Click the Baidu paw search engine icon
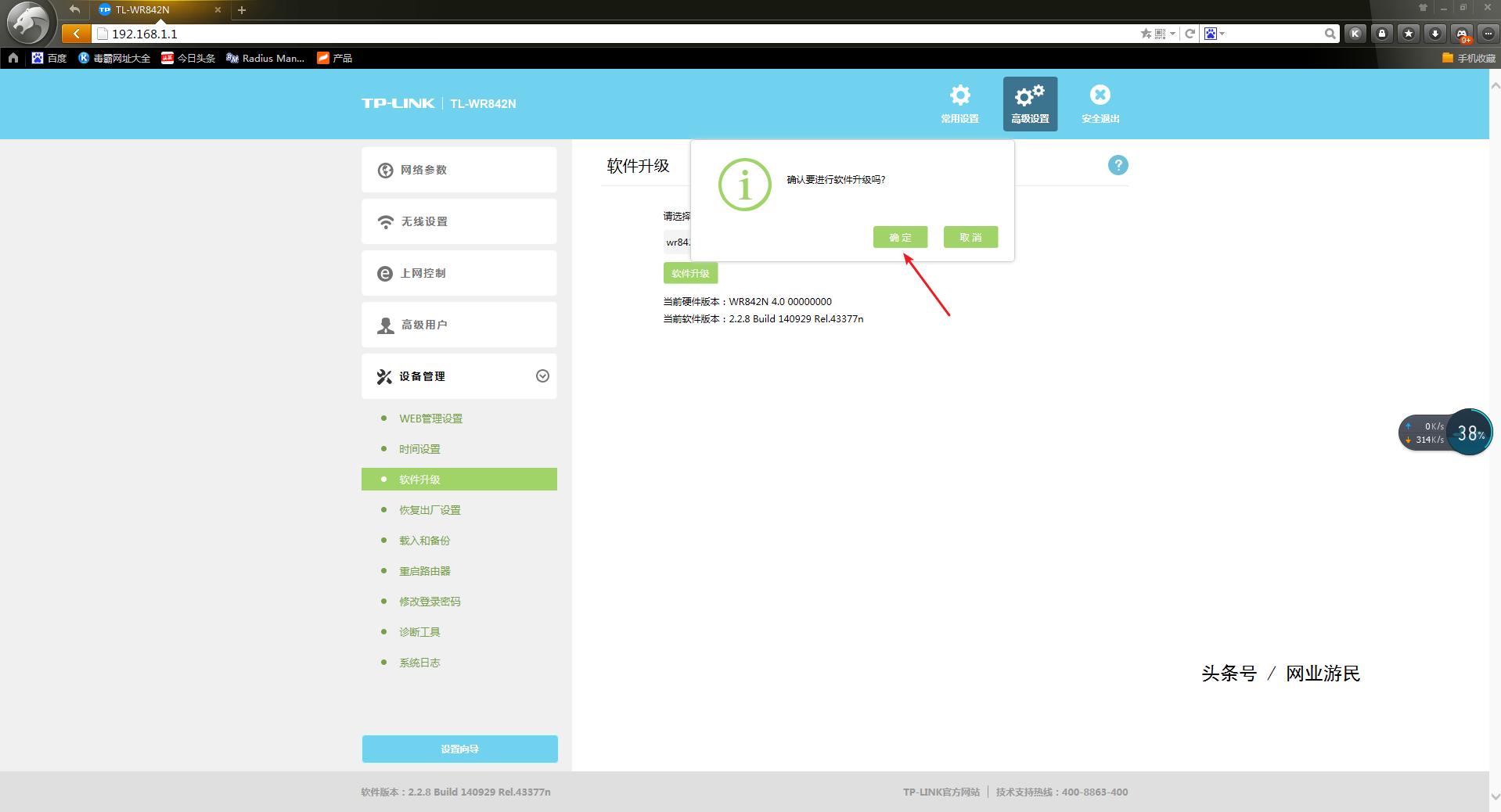The width and height of the screenshot is (1501, 812). pos(1211,34)
